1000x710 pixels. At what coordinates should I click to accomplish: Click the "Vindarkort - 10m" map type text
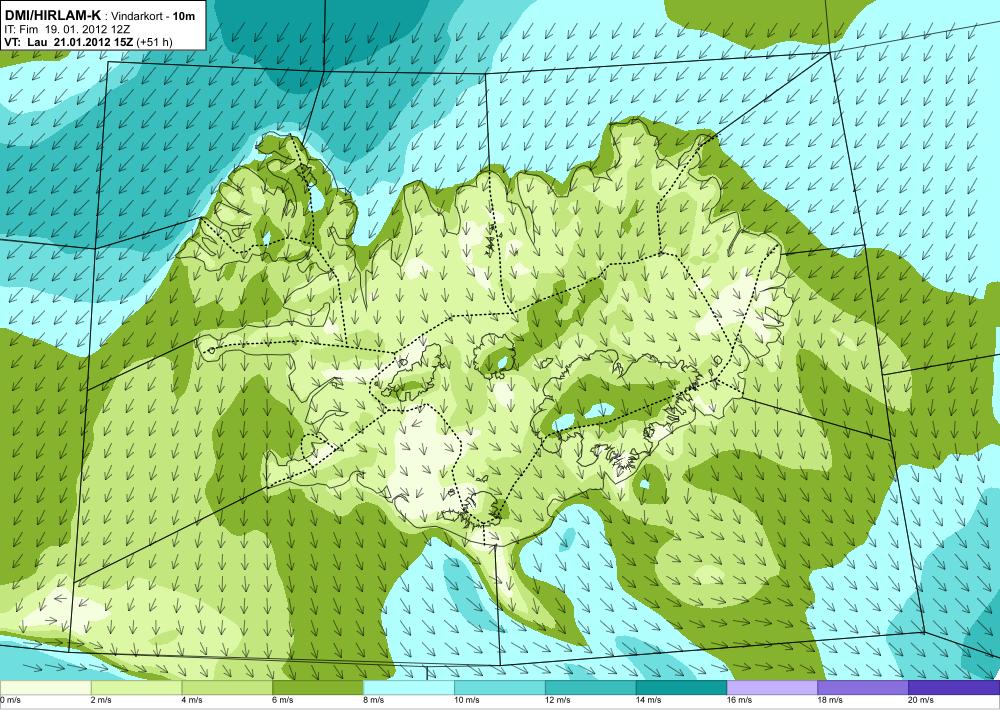point(153,16)
